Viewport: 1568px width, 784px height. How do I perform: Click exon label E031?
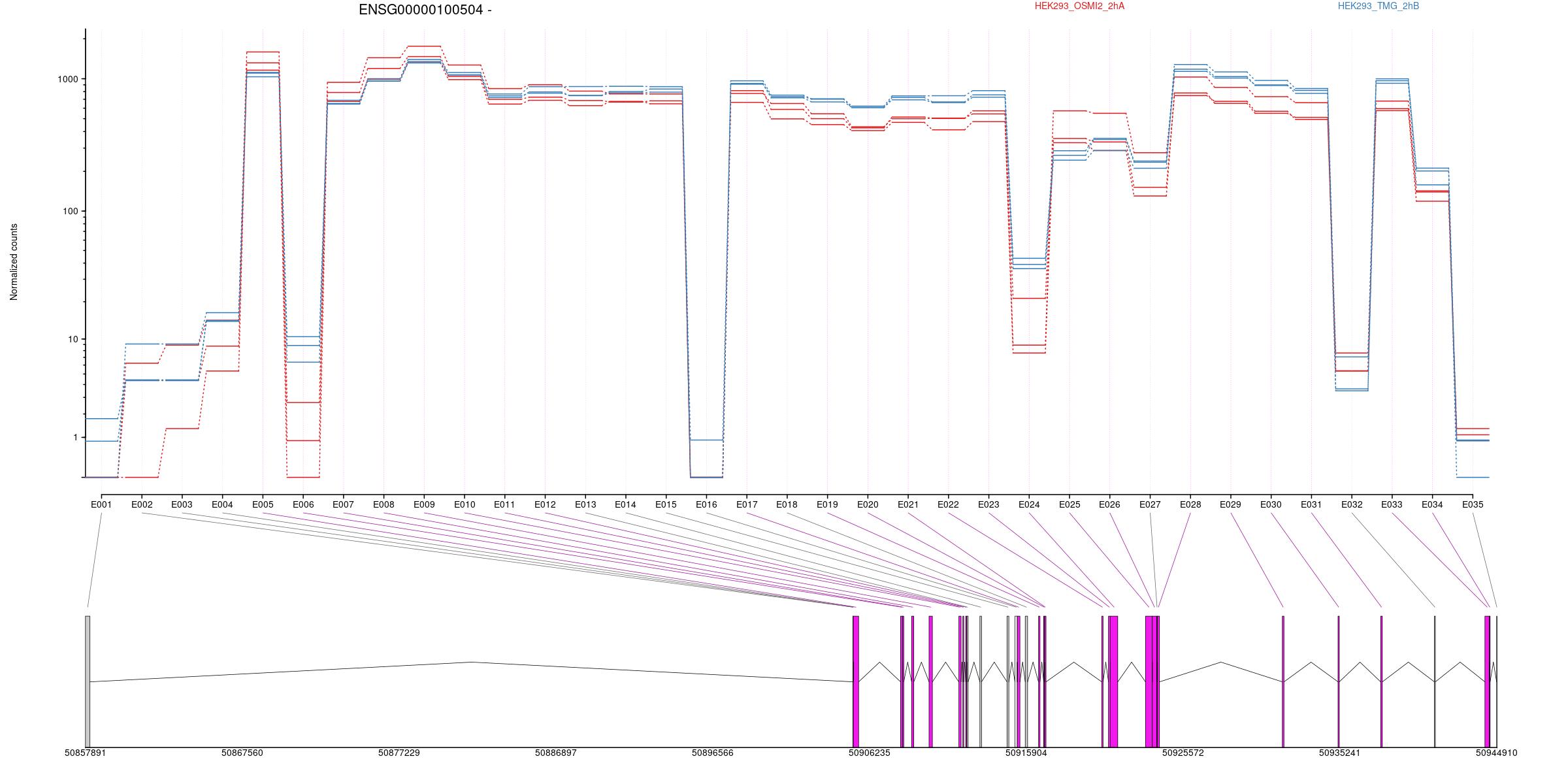point(1311,504)
